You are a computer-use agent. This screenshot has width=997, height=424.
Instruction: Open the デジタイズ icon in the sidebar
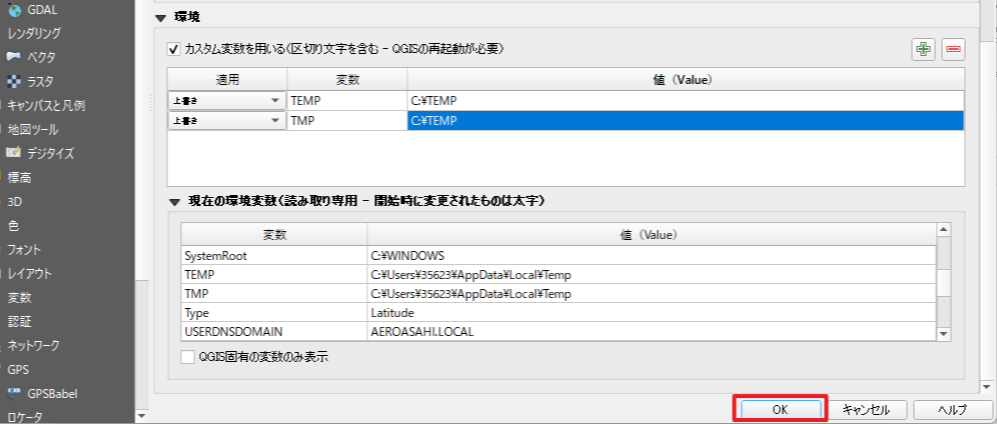tap(15, 153)
